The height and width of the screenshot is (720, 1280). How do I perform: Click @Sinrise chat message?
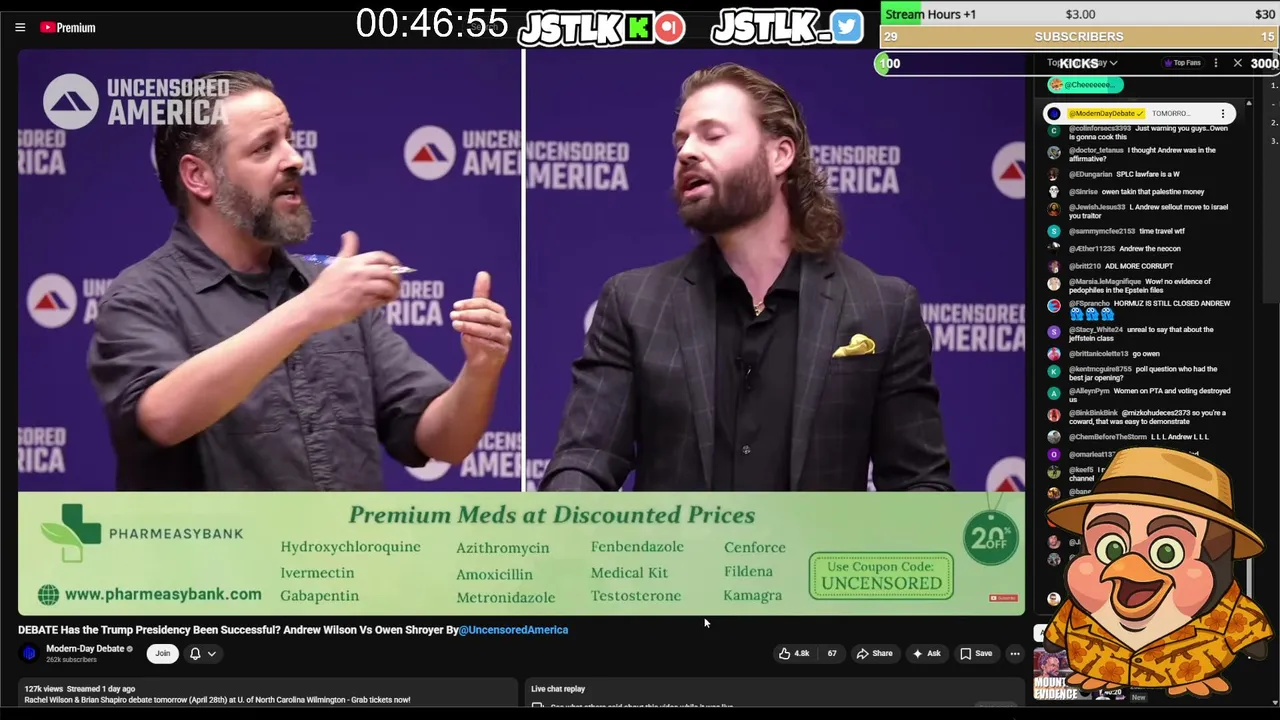[x=1140, y=192]
